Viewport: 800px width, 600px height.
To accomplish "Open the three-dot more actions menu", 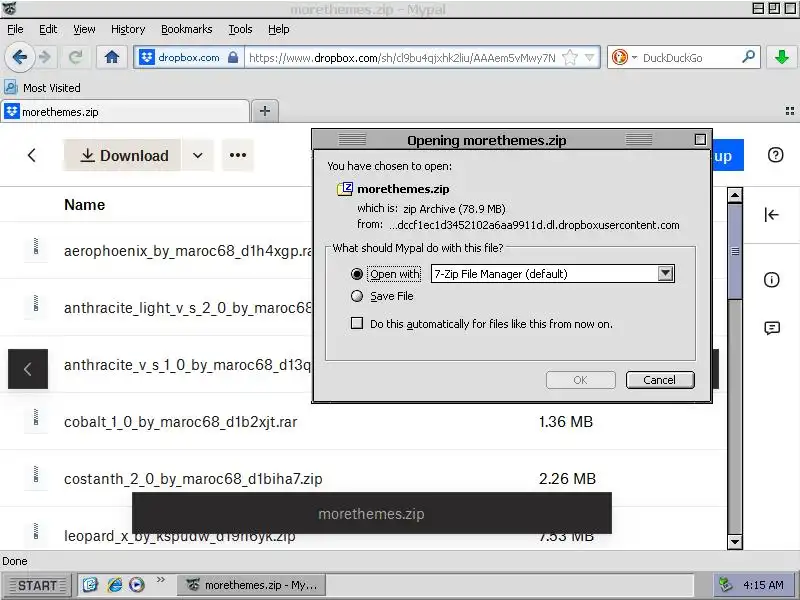I will click(x=238, y=155).
